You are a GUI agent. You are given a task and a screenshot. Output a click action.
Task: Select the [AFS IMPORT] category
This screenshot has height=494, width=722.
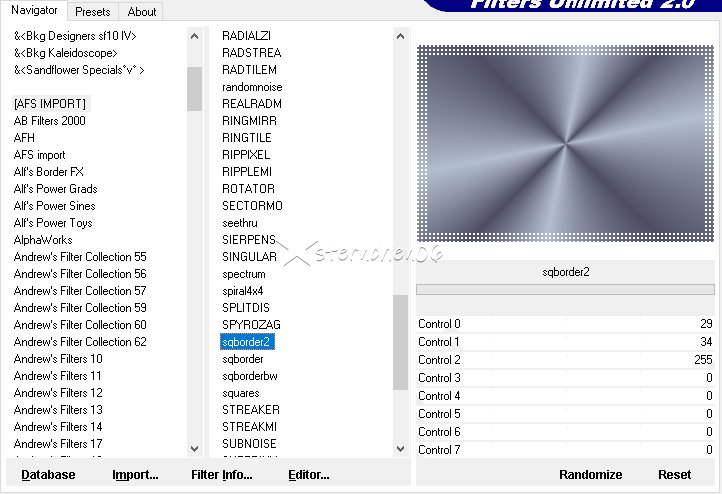(x=50, y=104)
